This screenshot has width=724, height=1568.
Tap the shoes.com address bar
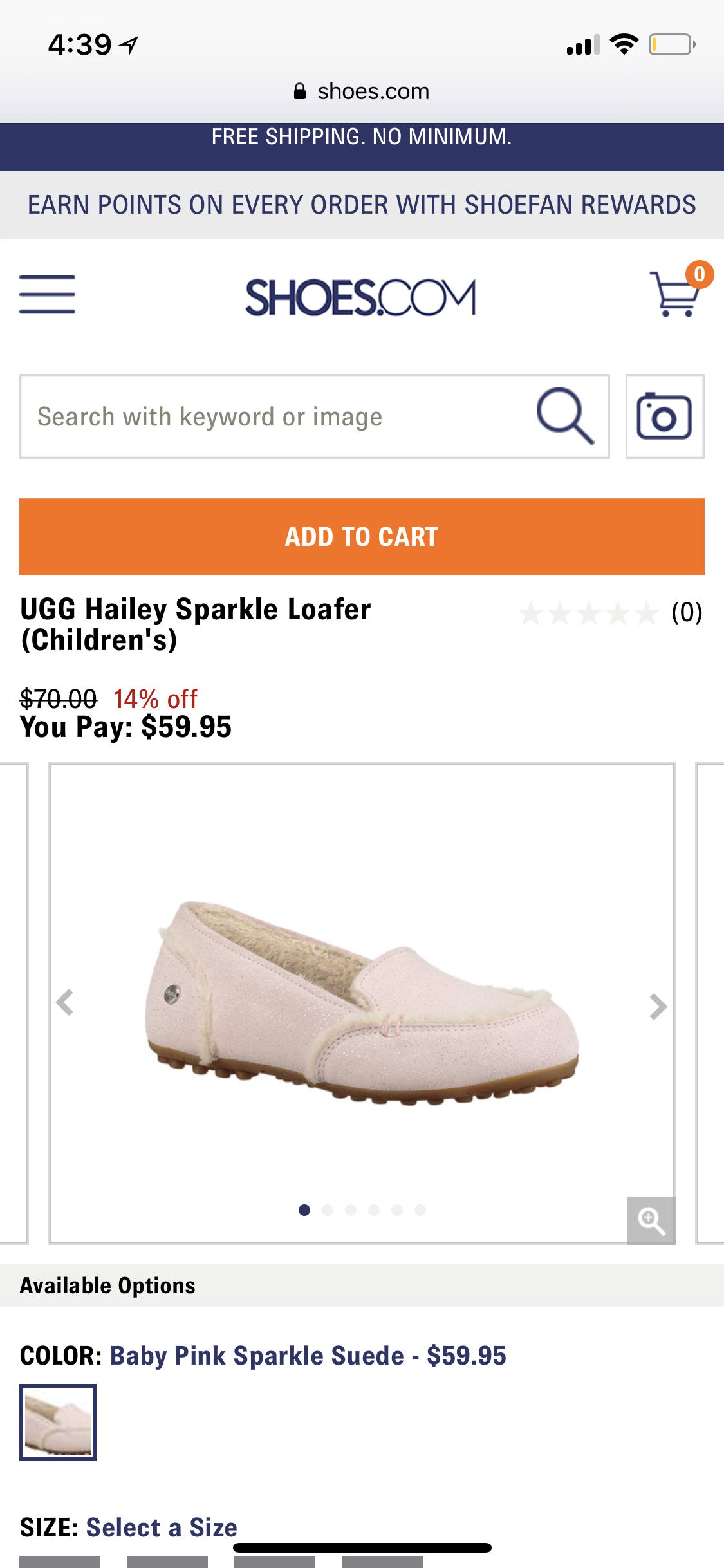pyautogui.click(x=362, y=91)
